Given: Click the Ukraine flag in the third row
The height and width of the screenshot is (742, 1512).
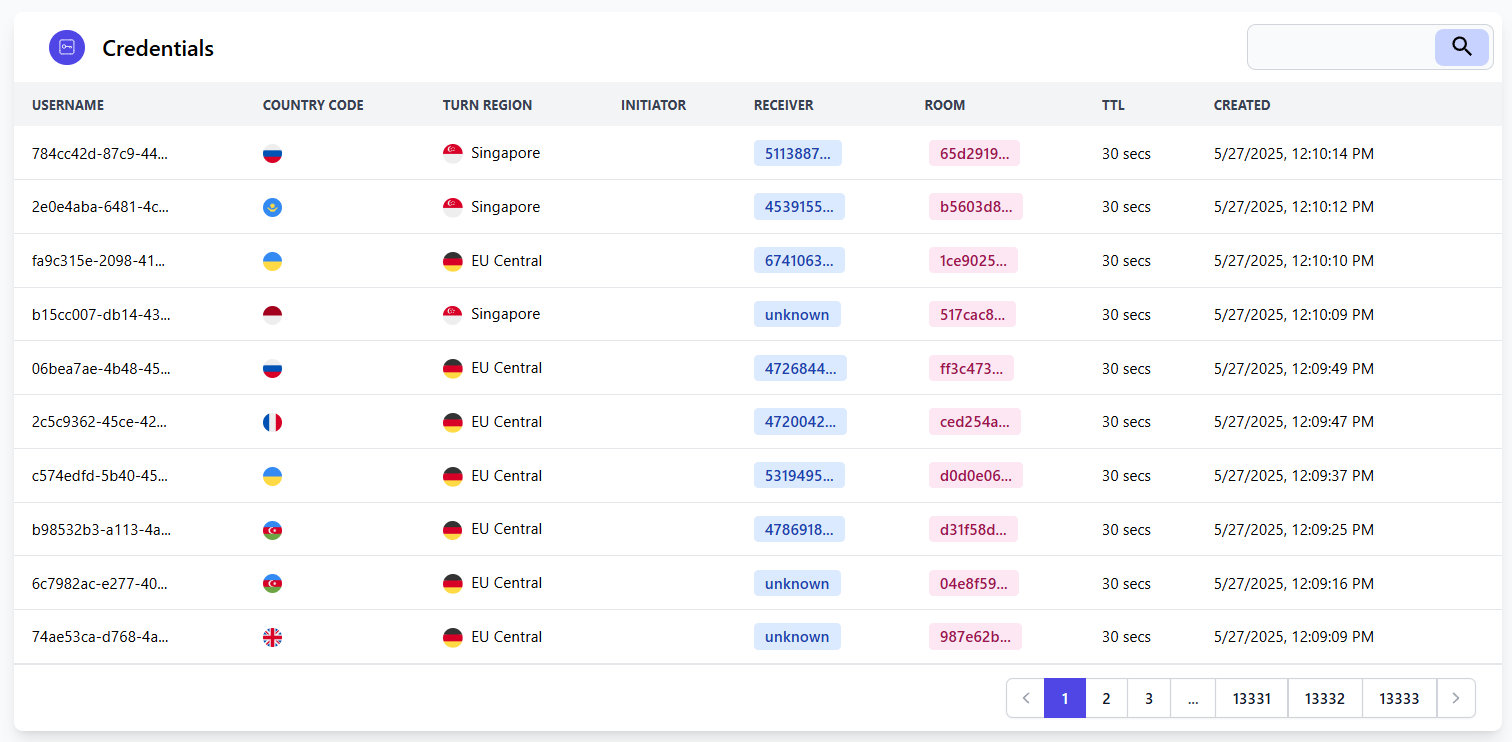Looking at the screenshot, I should point(272,261).
